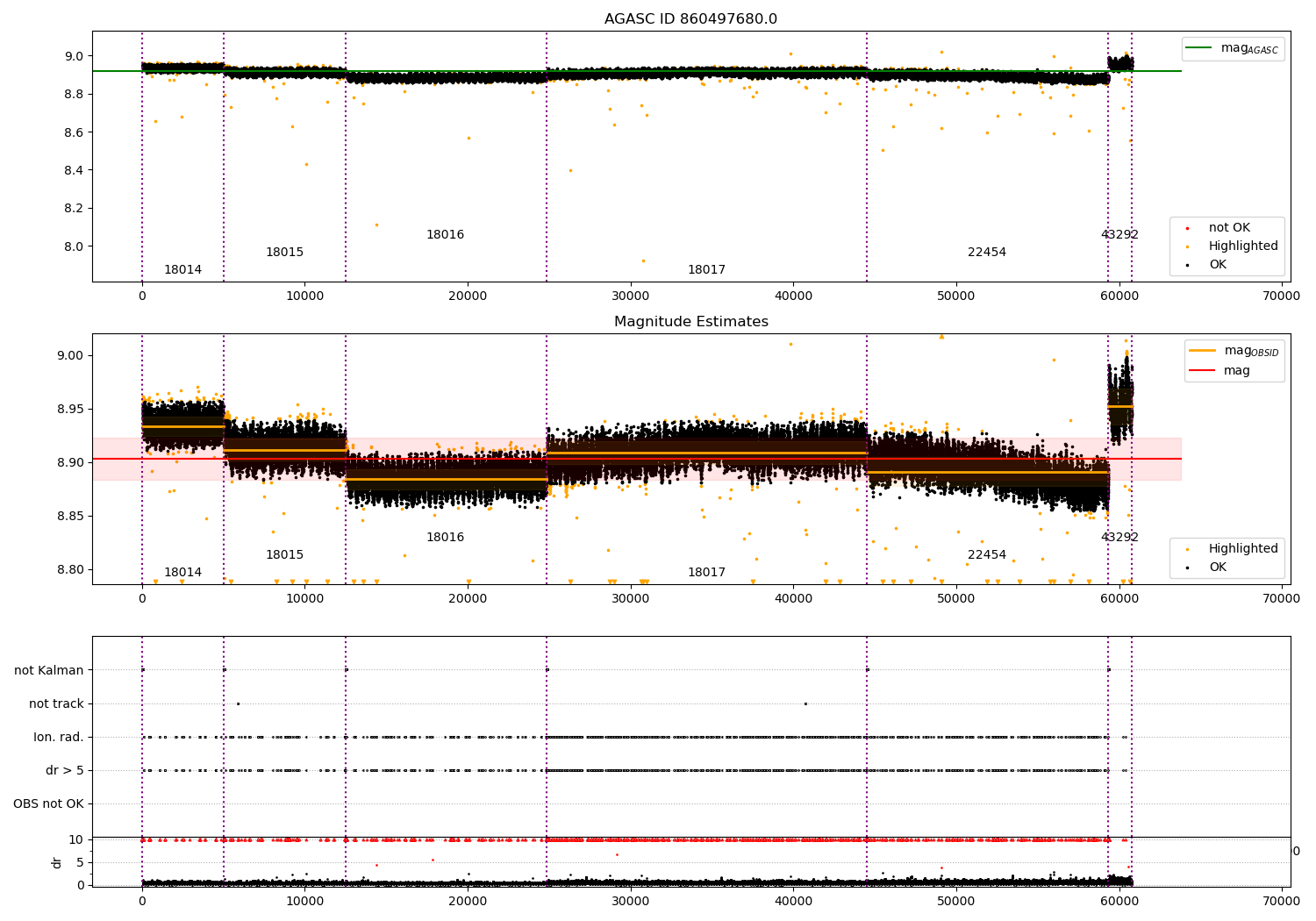This screenshot has width=1316, height=921.
Task: Click OBSID label 22454 in top plot
Action: (x=987, y=253)
